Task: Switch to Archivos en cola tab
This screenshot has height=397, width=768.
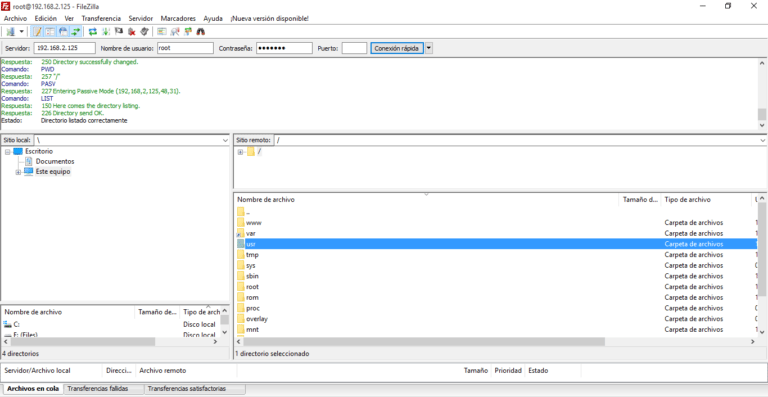Action: 33,389
